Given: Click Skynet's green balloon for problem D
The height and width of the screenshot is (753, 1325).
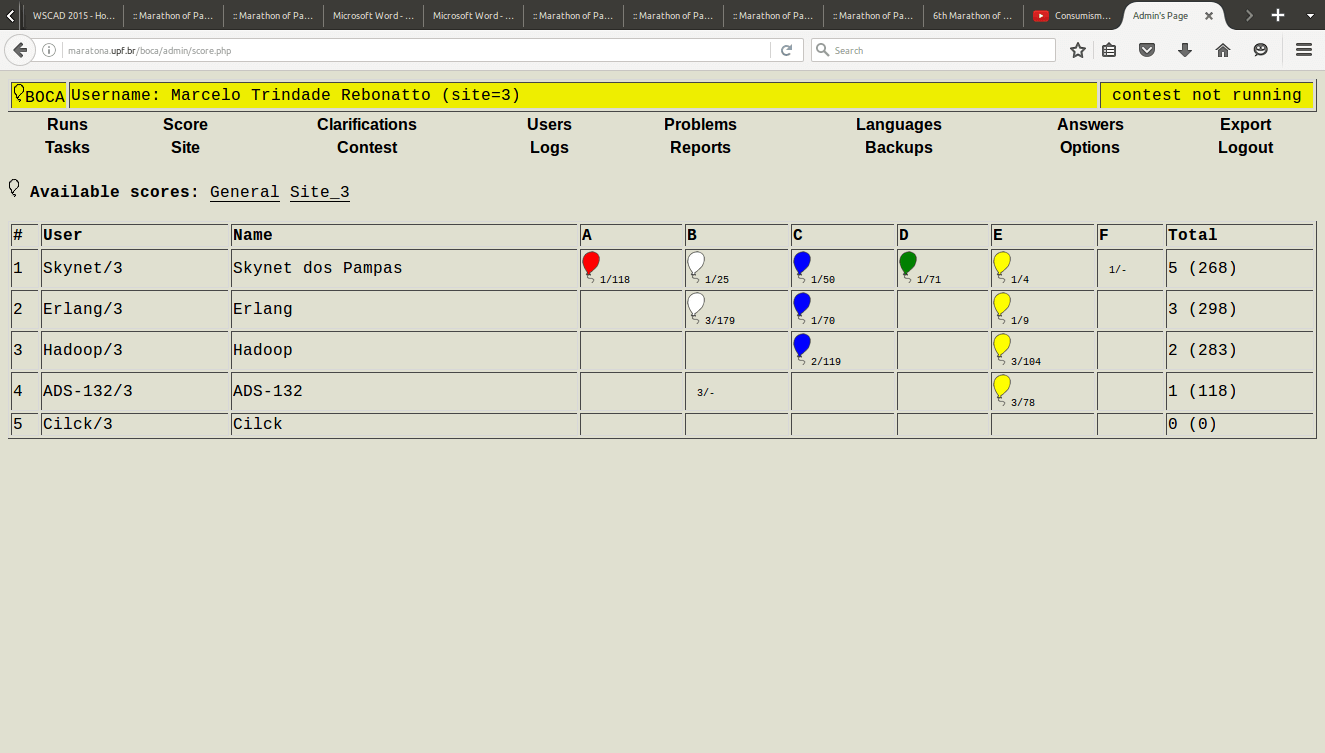Looking at the screenshot, I should tap(908, 266).
